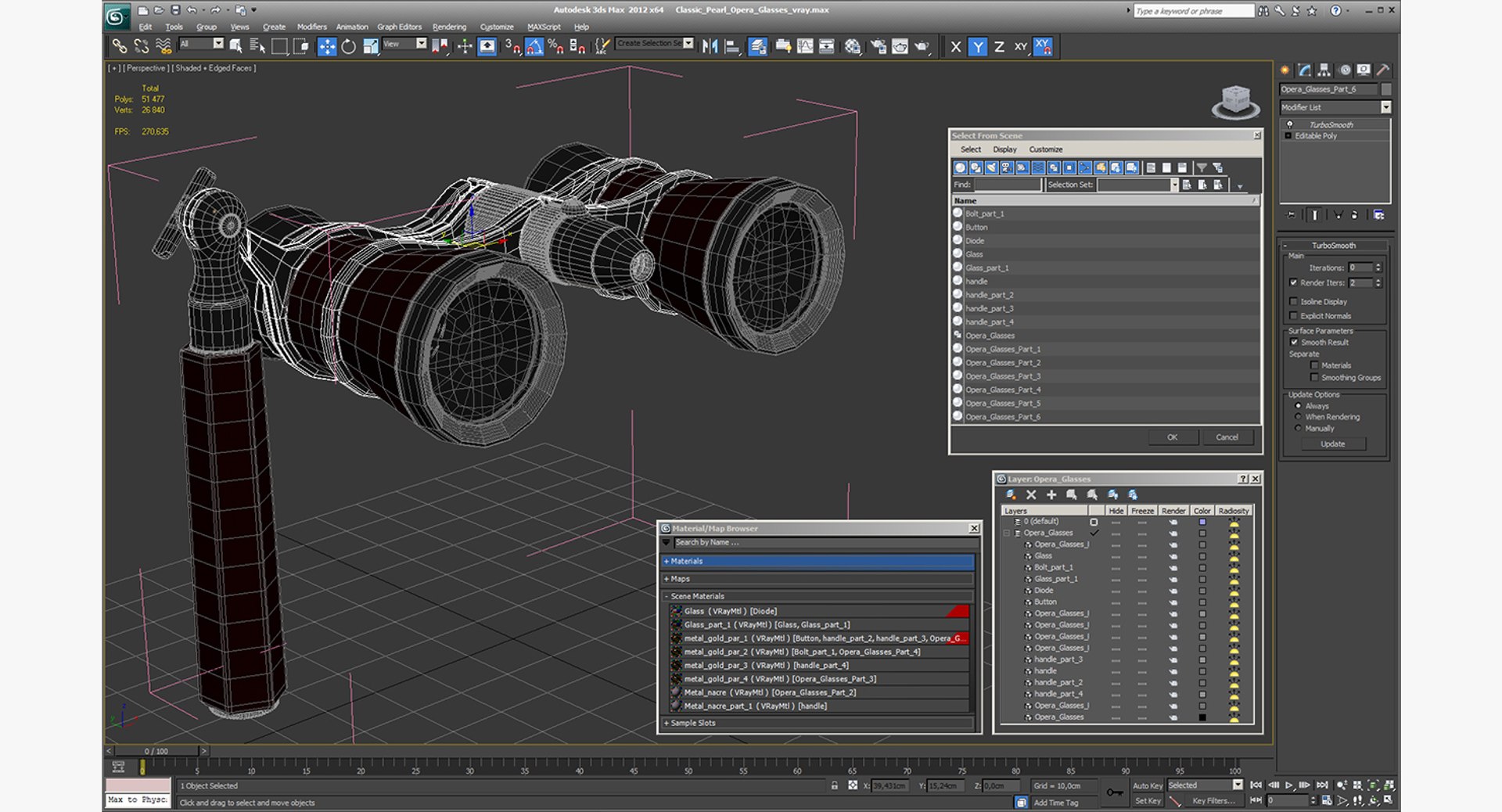1502x812 pixels.
Task: Click OK in Select From Scene dialog
Action: pos(1171,437)
